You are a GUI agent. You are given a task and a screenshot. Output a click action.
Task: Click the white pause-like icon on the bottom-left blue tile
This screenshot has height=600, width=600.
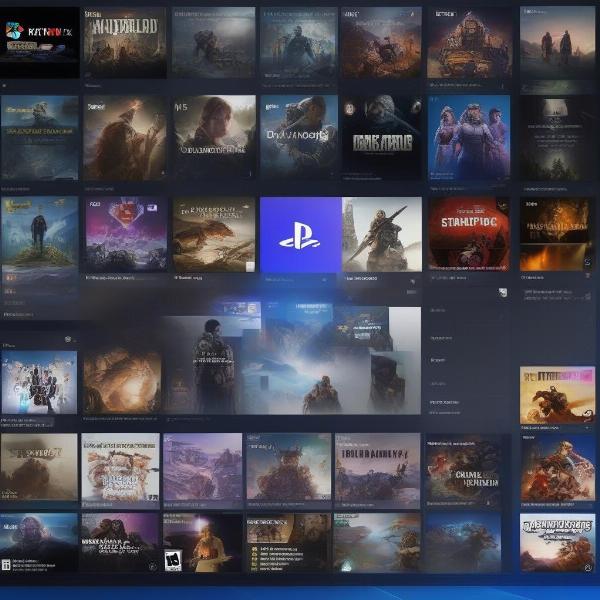coord(6,564)
